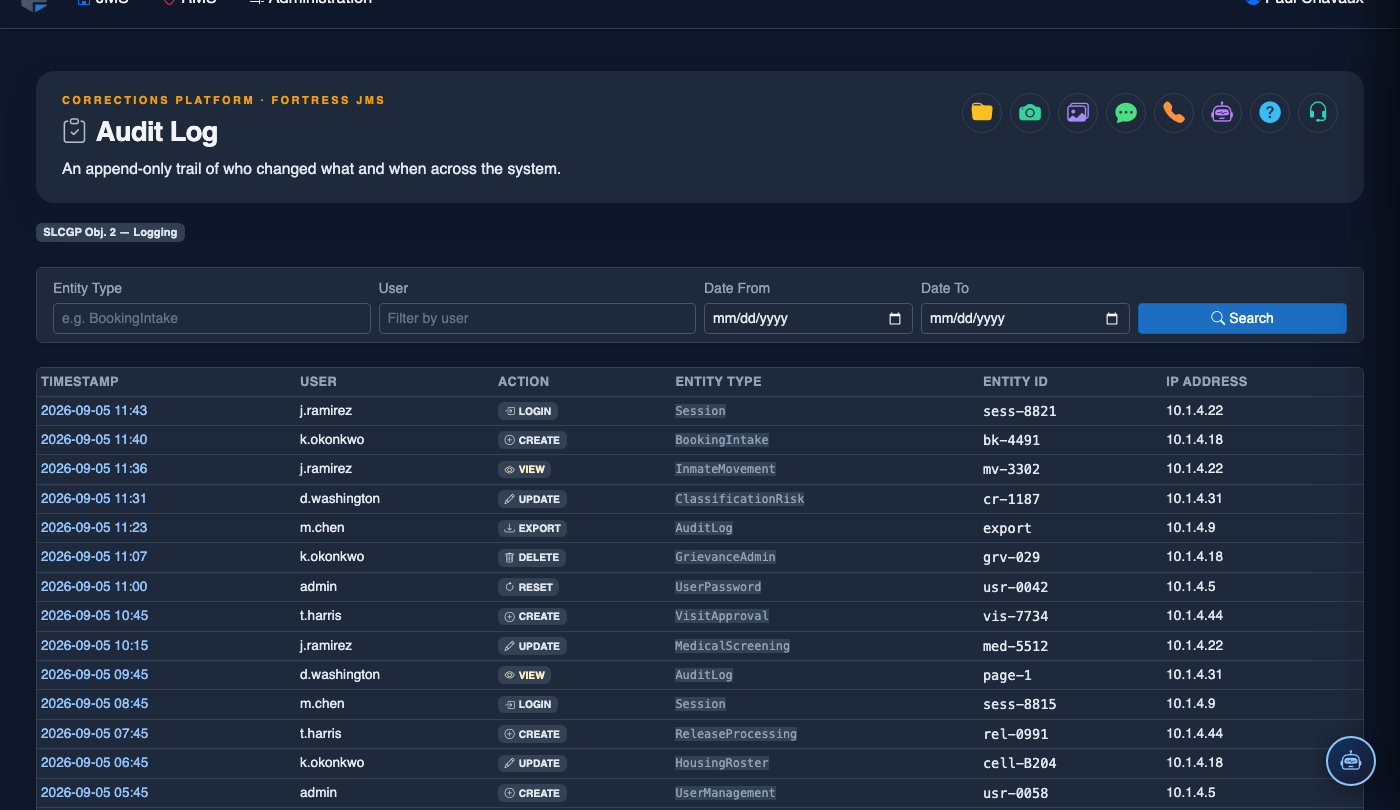Click the green camera icon

point(1030,112)
